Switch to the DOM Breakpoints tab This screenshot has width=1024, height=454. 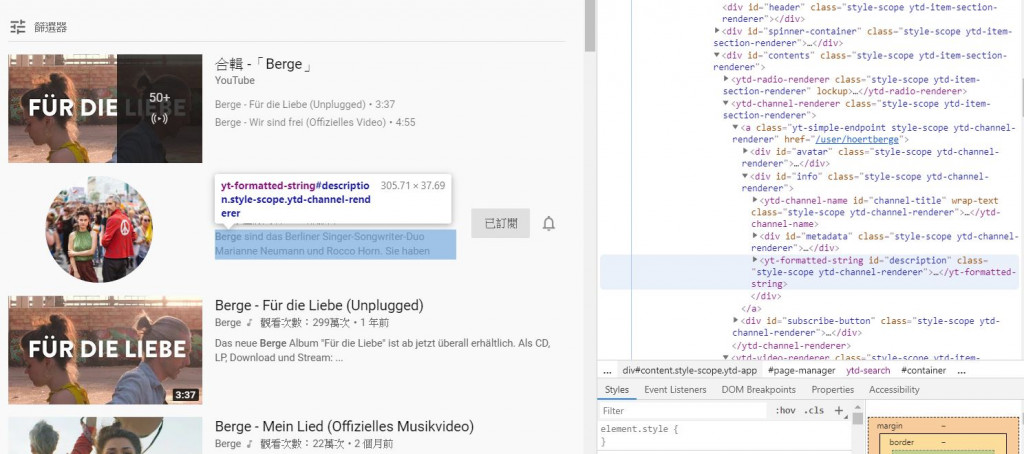(x=758, y=389)
